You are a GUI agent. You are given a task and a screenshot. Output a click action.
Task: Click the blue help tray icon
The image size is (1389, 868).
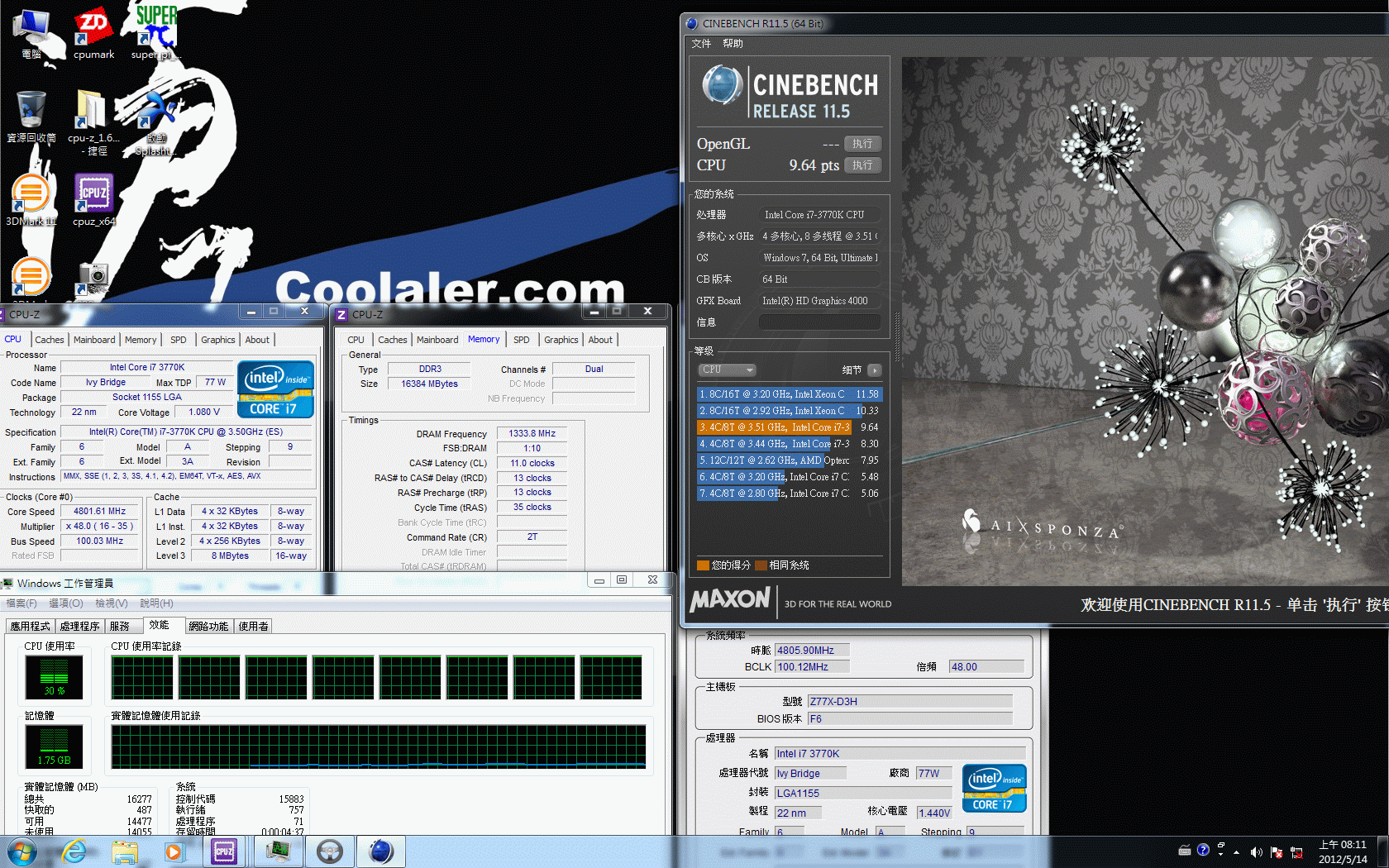coord(1203,850)
